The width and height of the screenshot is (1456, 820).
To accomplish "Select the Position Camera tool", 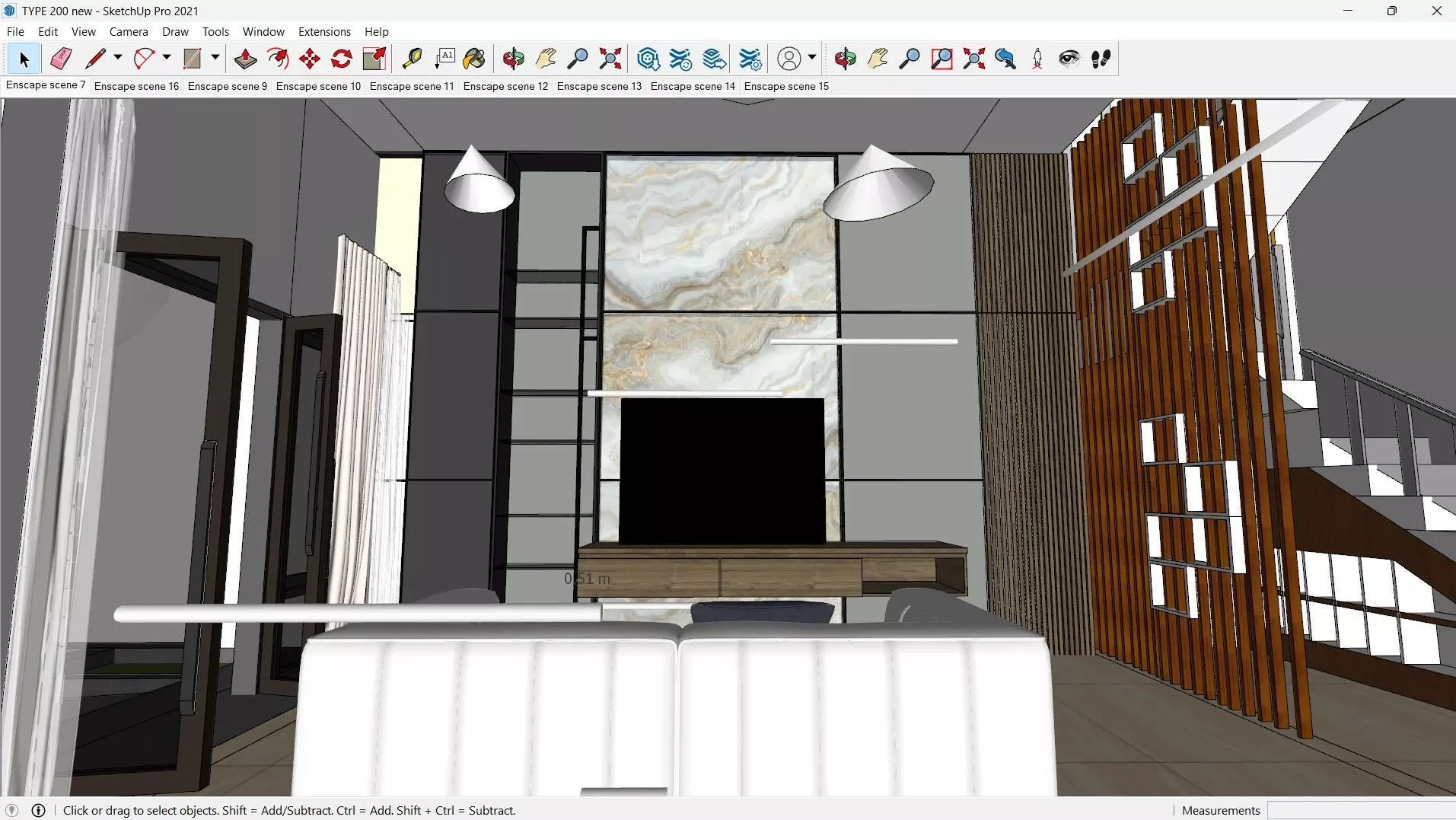I will click(x=1037, y=59).
